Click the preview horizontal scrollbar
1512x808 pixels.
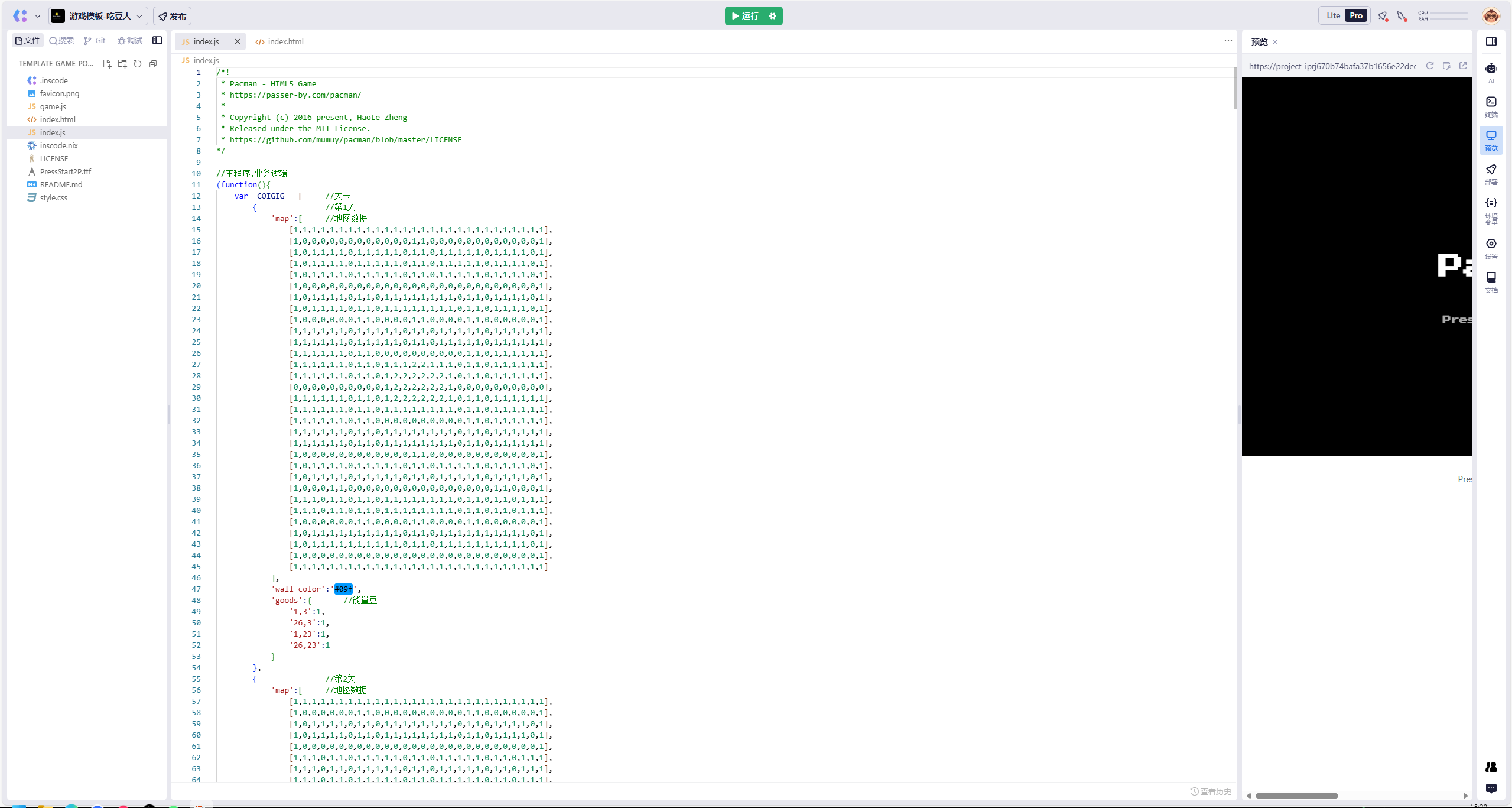pos(1296,796)
